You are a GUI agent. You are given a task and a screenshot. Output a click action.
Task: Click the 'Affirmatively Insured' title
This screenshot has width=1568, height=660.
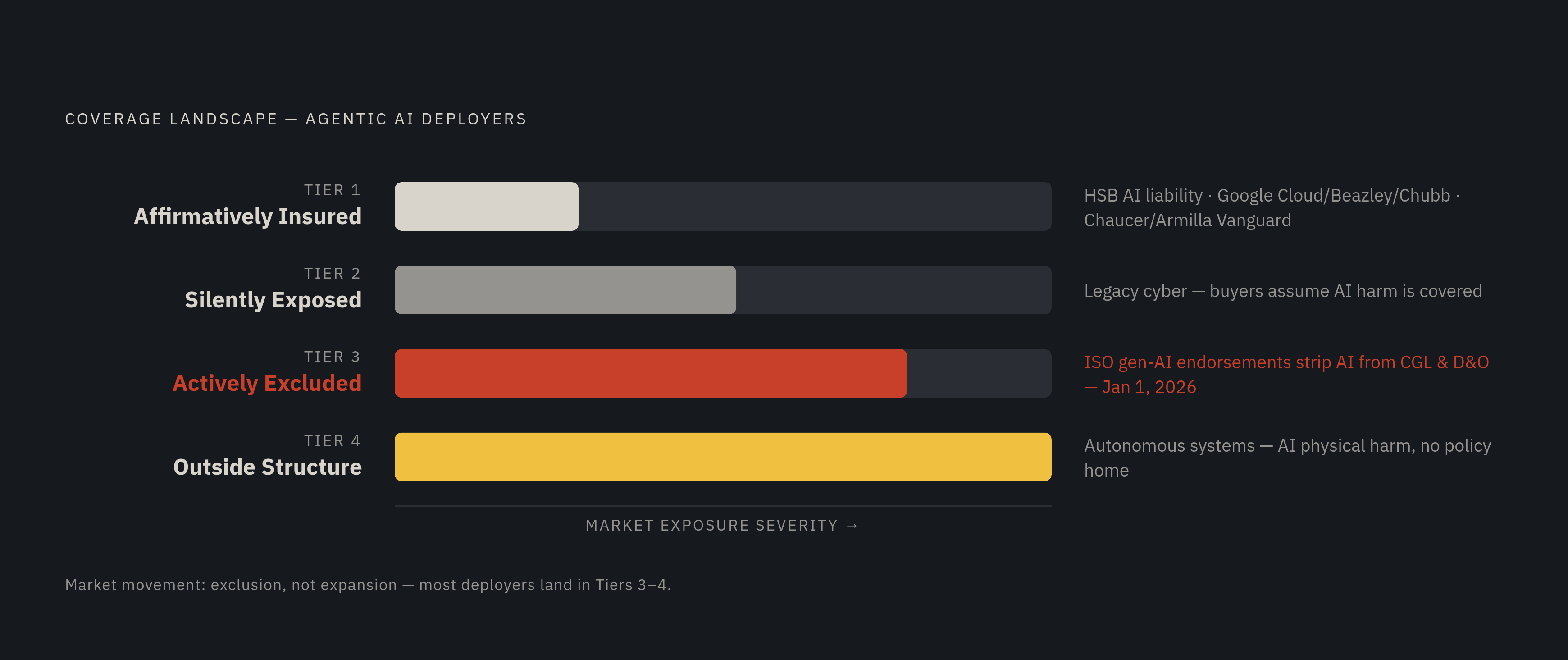coord(248,217)
